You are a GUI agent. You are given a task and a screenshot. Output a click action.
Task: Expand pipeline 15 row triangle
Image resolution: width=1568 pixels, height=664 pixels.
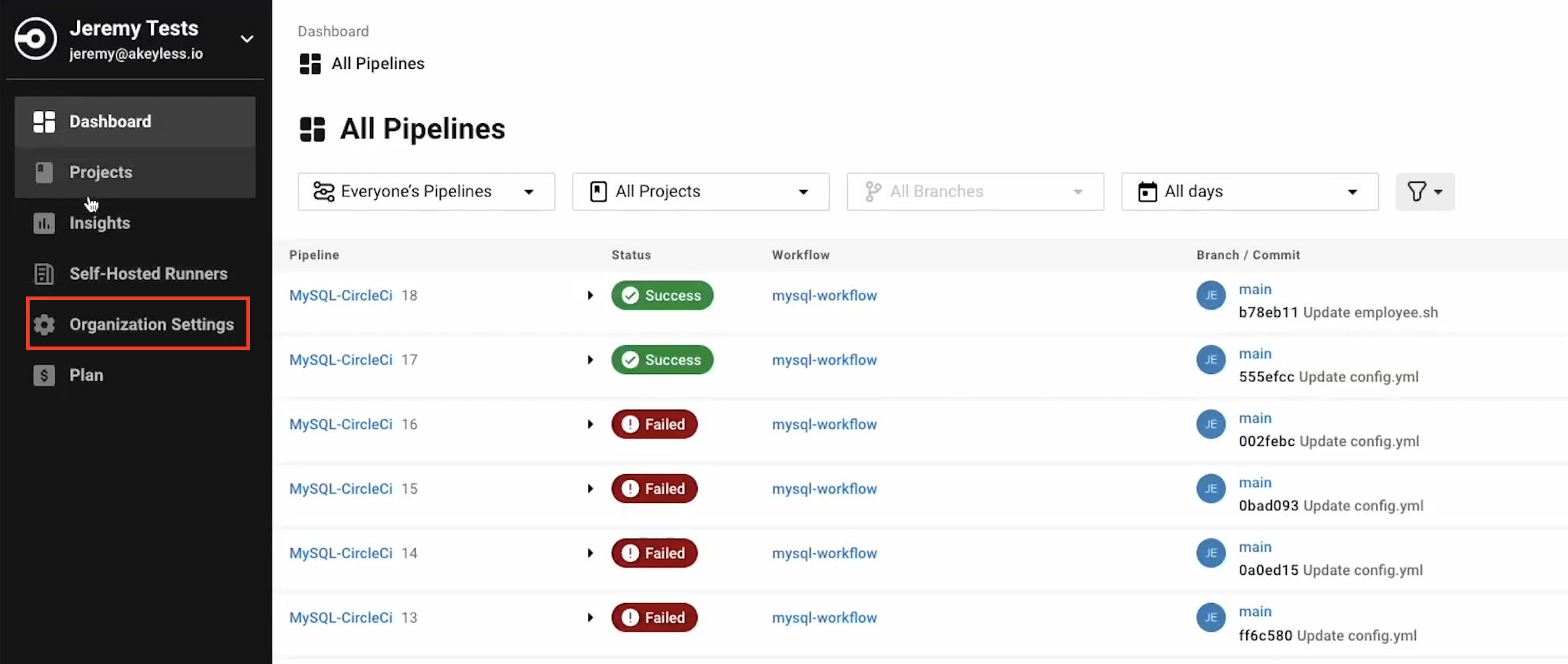point(591,489)
